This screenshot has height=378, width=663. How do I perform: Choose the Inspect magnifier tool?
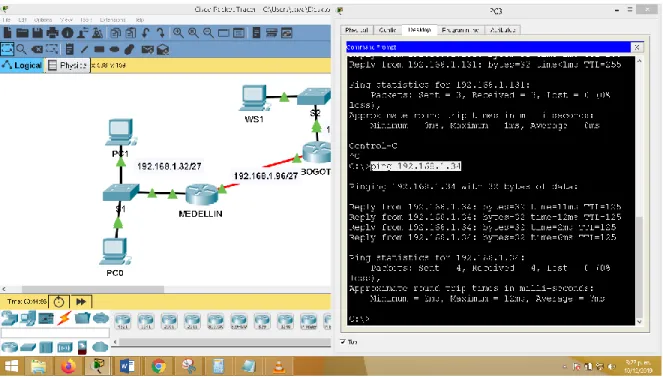pos(22,49)
